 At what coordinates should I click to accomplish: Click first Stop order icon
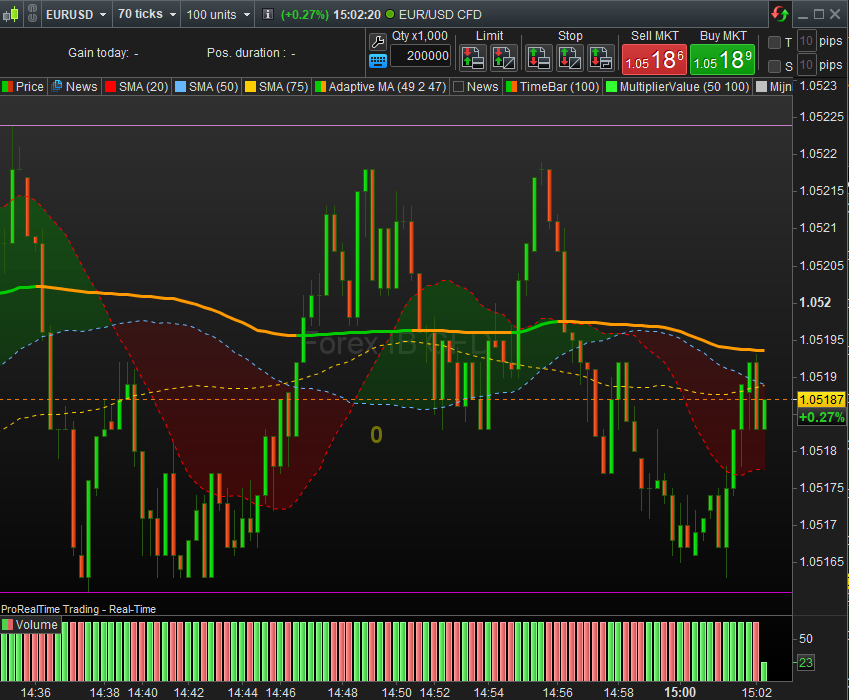[x=539, y=58]
